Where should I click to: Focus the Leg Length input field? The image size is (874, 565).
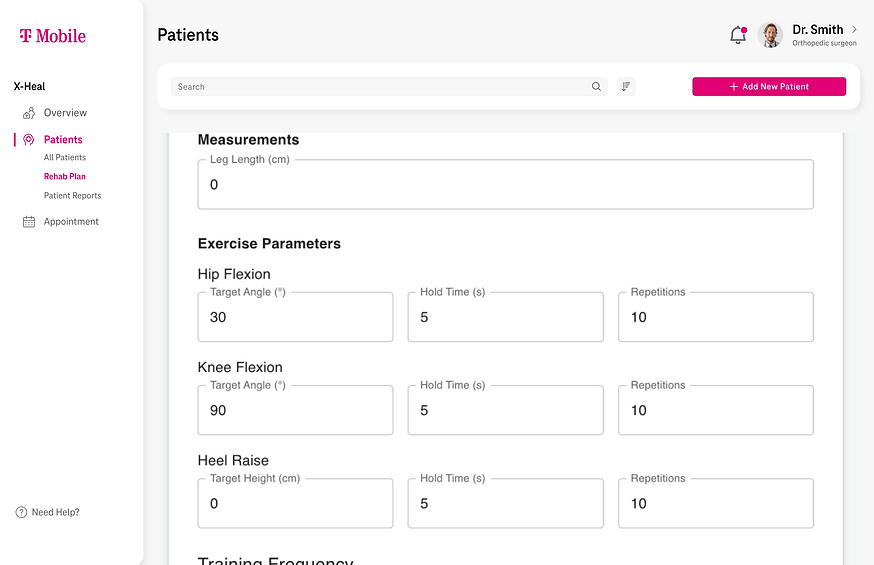coord(505,185)
